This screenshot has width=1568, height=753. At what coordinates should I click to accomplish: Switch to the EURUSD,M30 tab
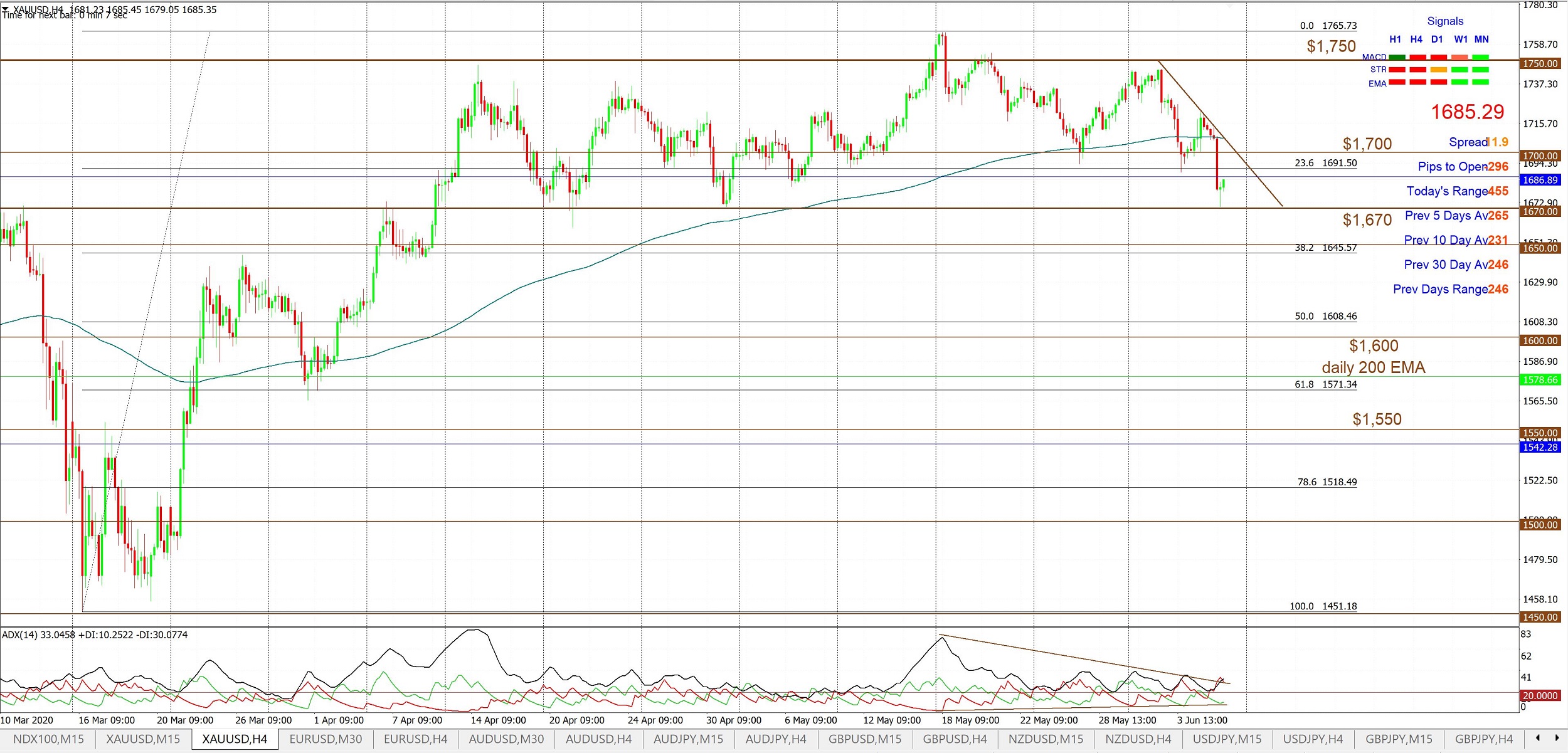click(x=326, y=739)
